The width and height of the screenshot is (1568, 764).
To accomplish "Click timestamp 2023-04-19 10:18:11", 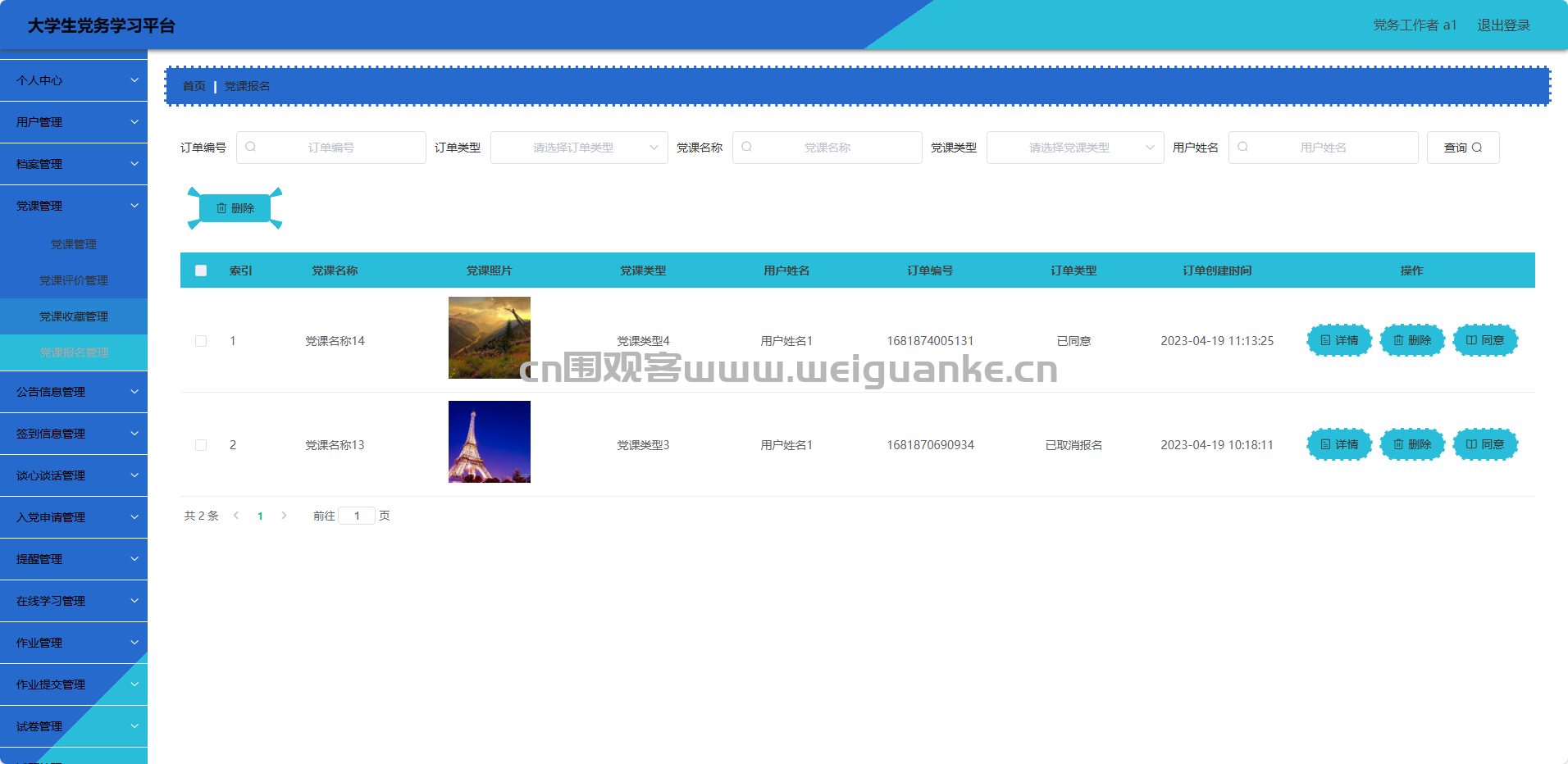I will pos(1217,445).
